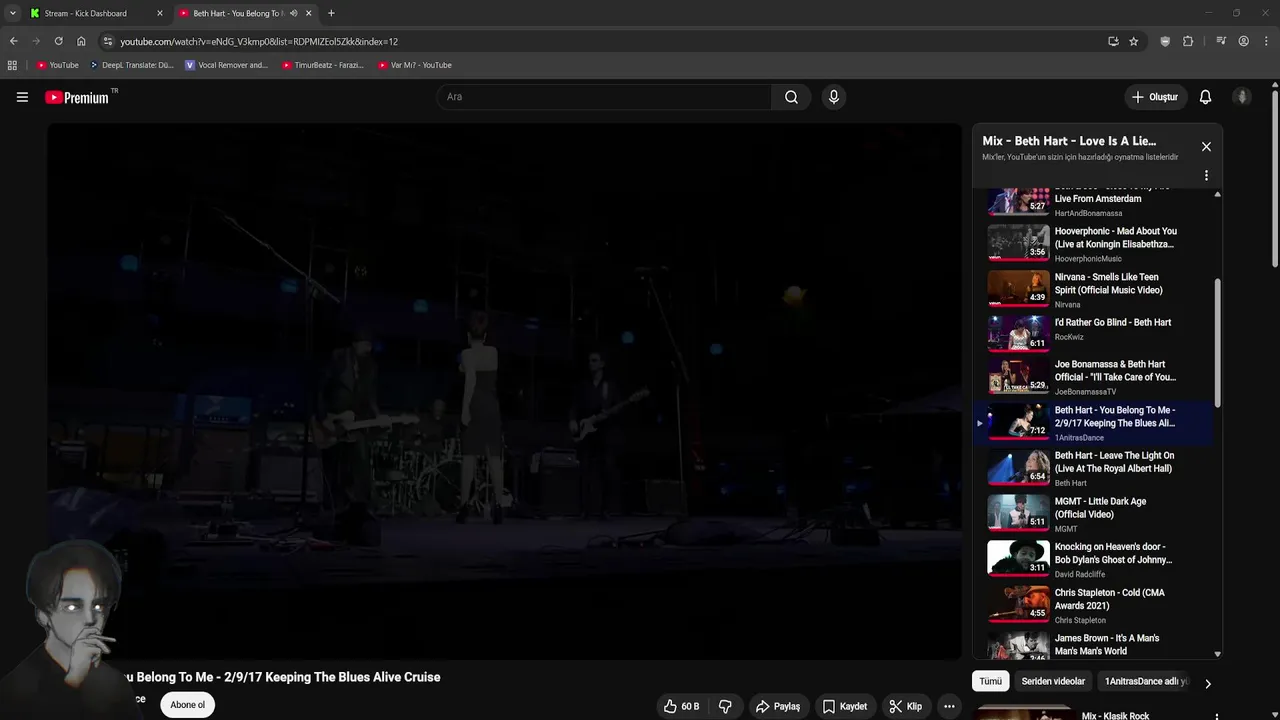1280x720 pixels.
Task: Close the Beth Hart YouTube tab
Action: coord(308,13)
